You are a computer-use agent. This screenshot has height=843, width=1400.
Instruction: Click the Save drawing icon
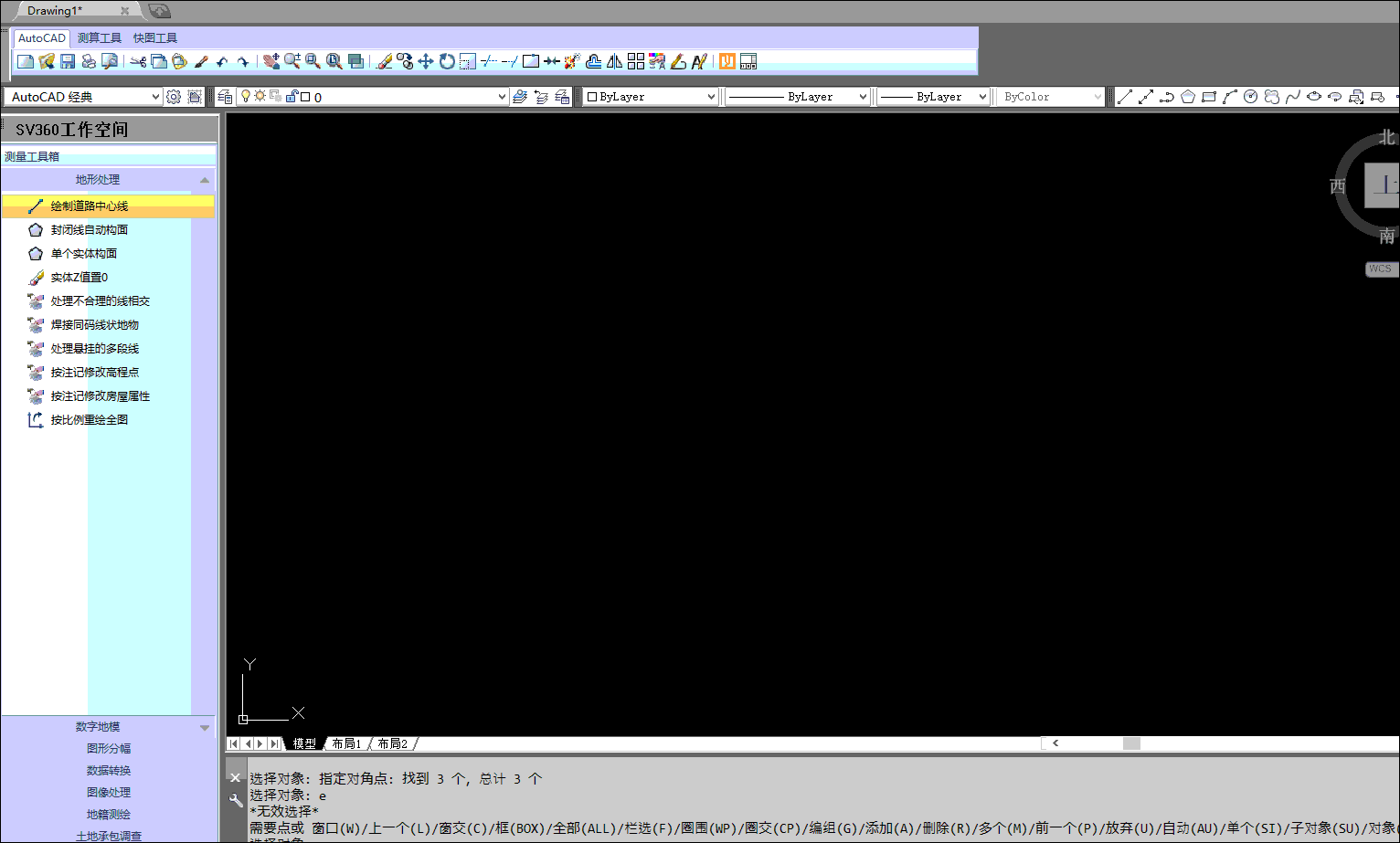68,61
